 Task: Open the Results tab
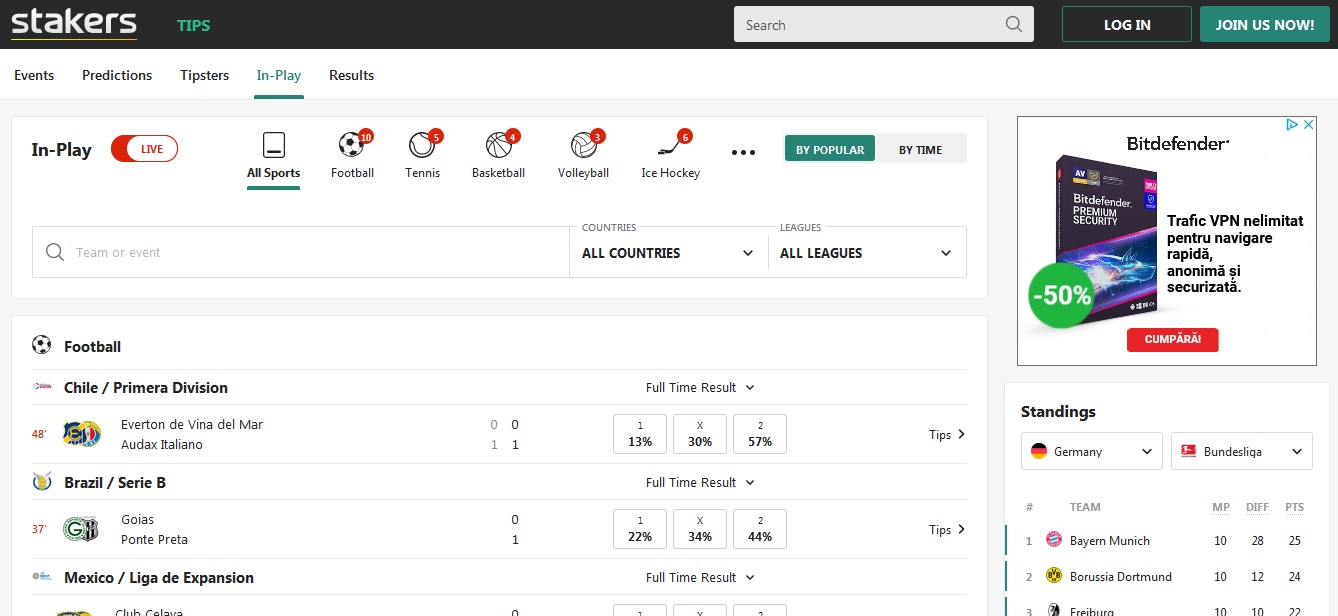click(x=351, y=75)
